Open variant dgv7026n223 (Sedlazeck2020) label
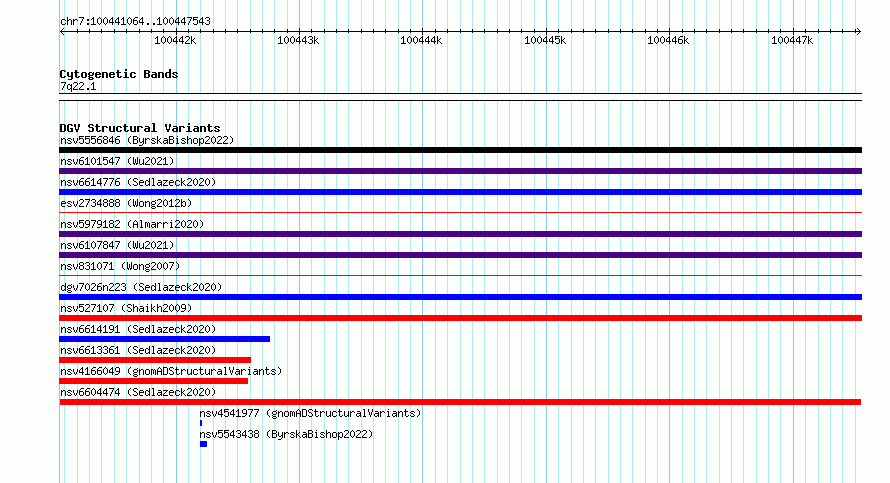This screenshot has height=483, width=890. point(141,287)
